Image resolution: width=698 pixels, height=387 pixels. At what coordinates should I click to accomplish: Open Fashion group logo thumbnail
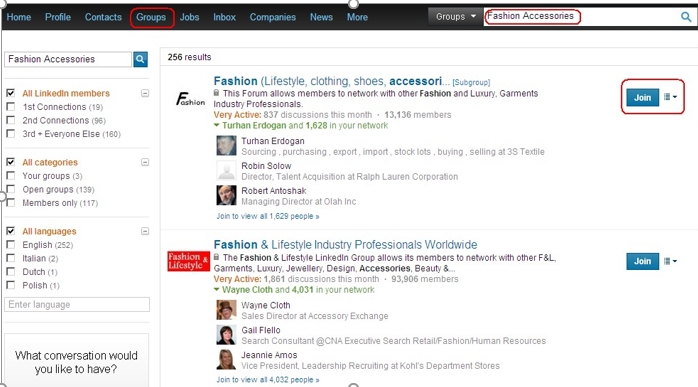coord(191,99)
